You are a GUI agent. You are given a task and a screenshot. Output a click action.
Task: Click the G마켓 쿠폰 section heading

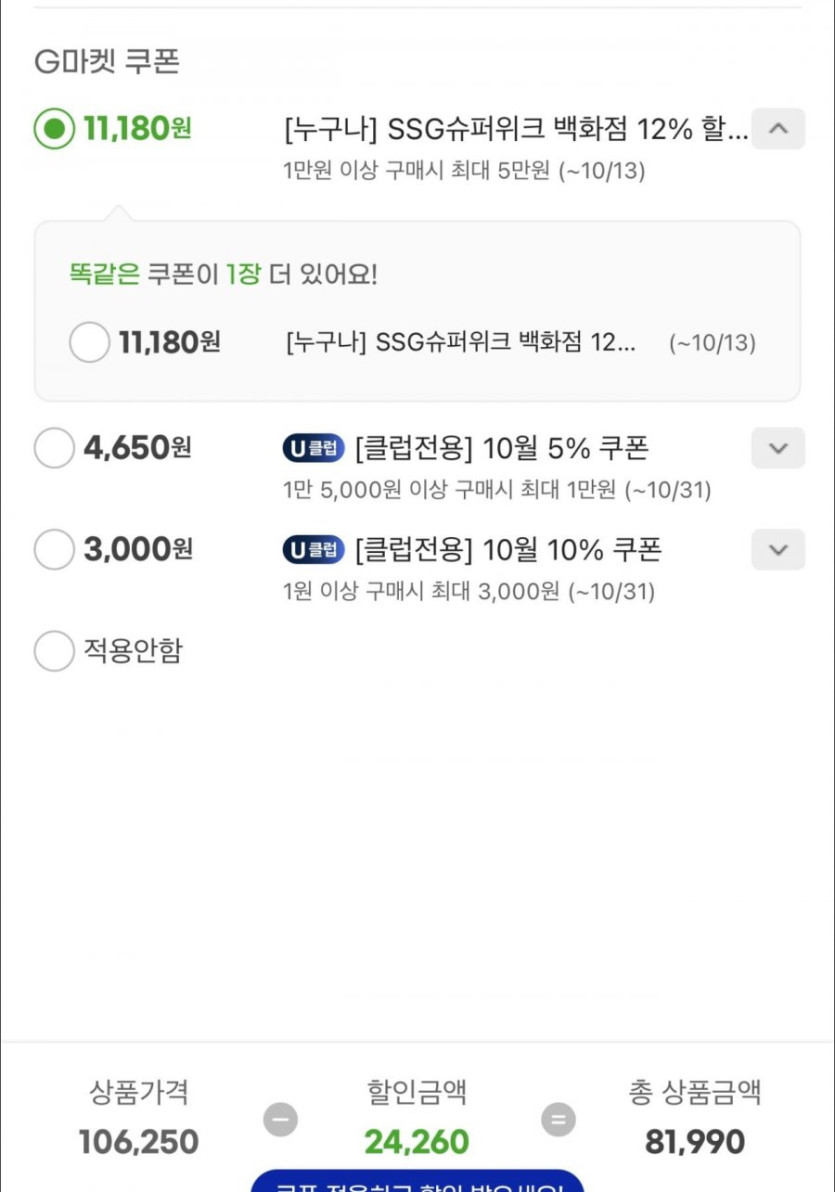tap(107, 62)
